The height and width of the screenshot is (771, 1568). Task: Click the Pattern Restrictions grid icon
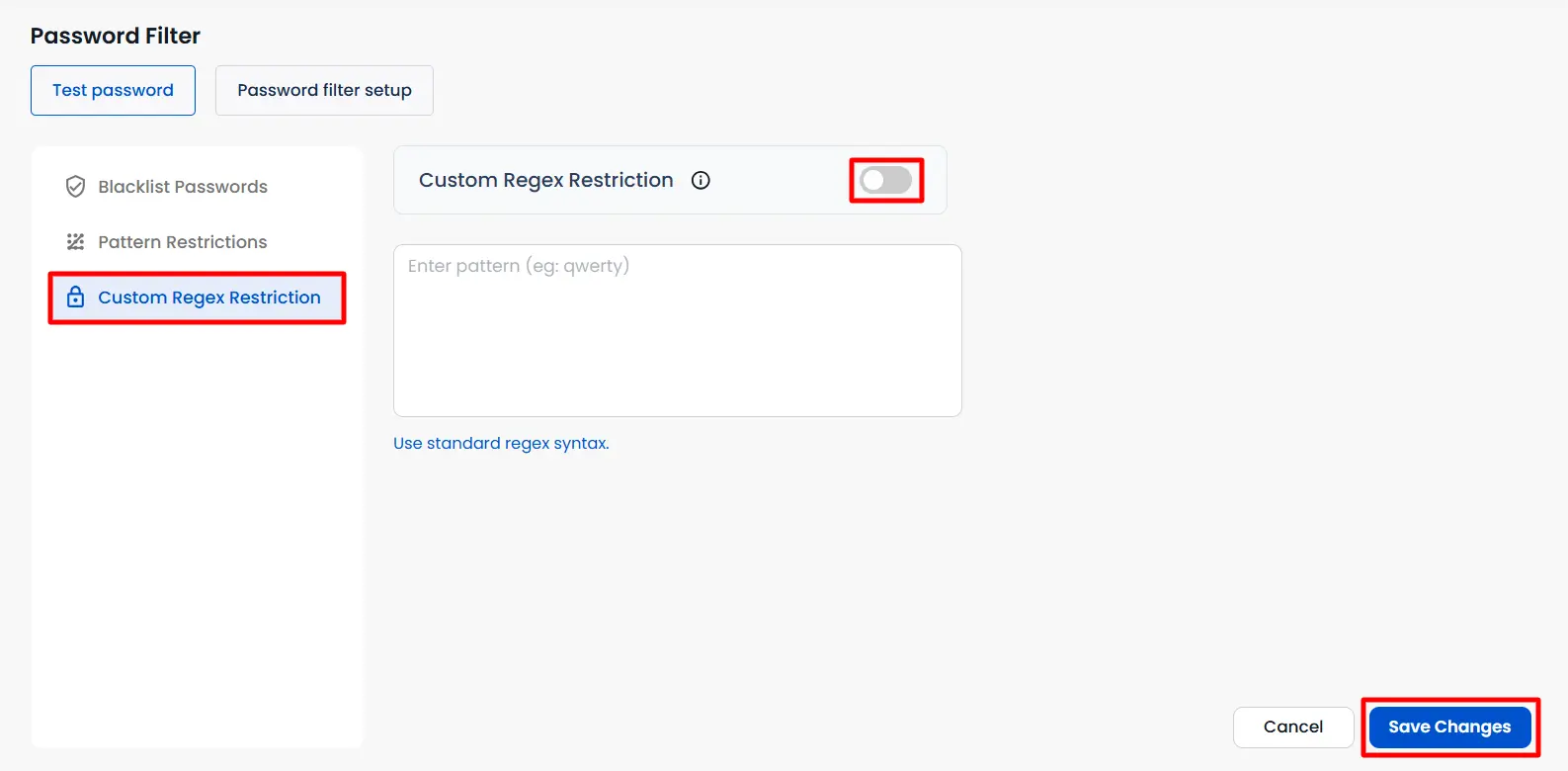pyautogui.click(x=75, y=242)
